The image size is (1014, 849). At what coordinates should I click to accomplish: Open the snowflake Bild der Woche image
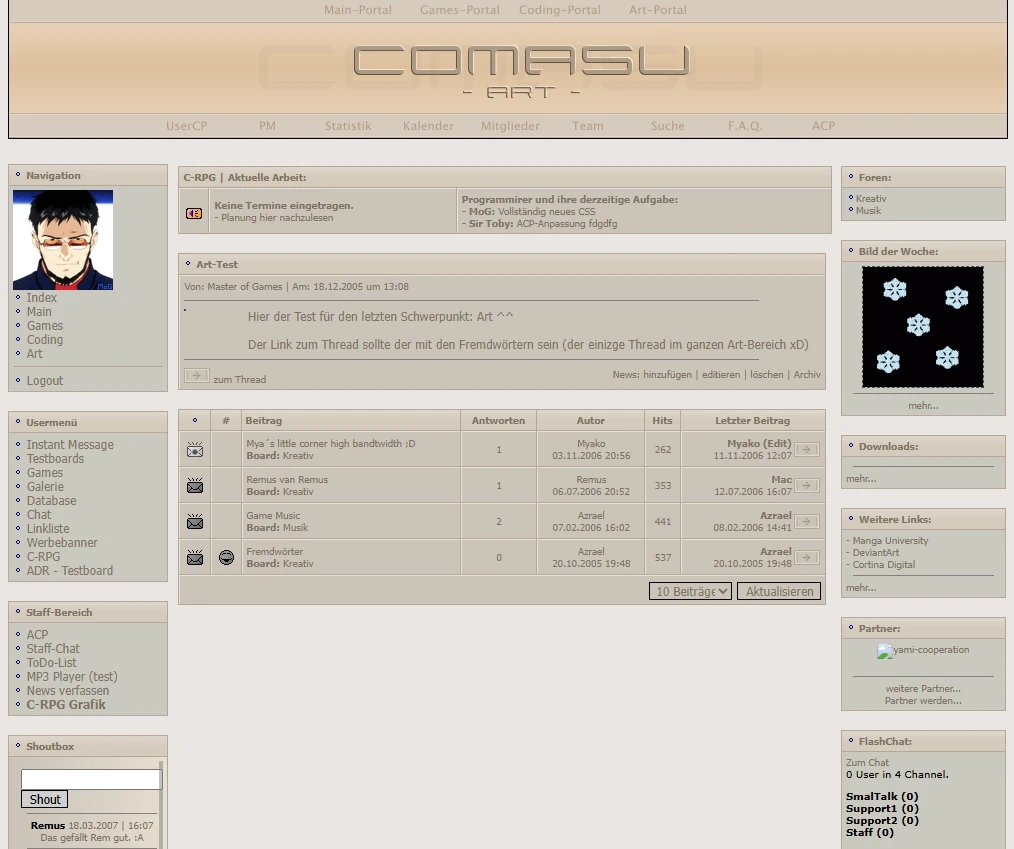tap(923, 327)
